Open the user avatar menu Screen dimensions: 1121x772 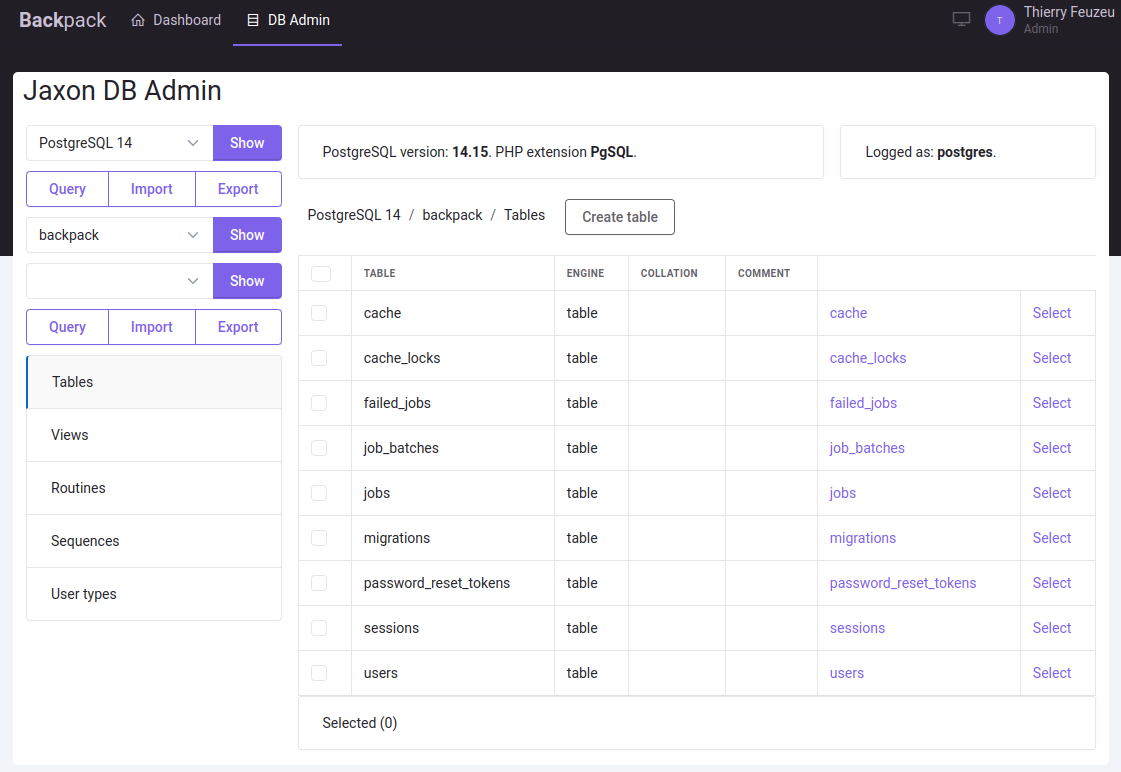coord(999,20)
